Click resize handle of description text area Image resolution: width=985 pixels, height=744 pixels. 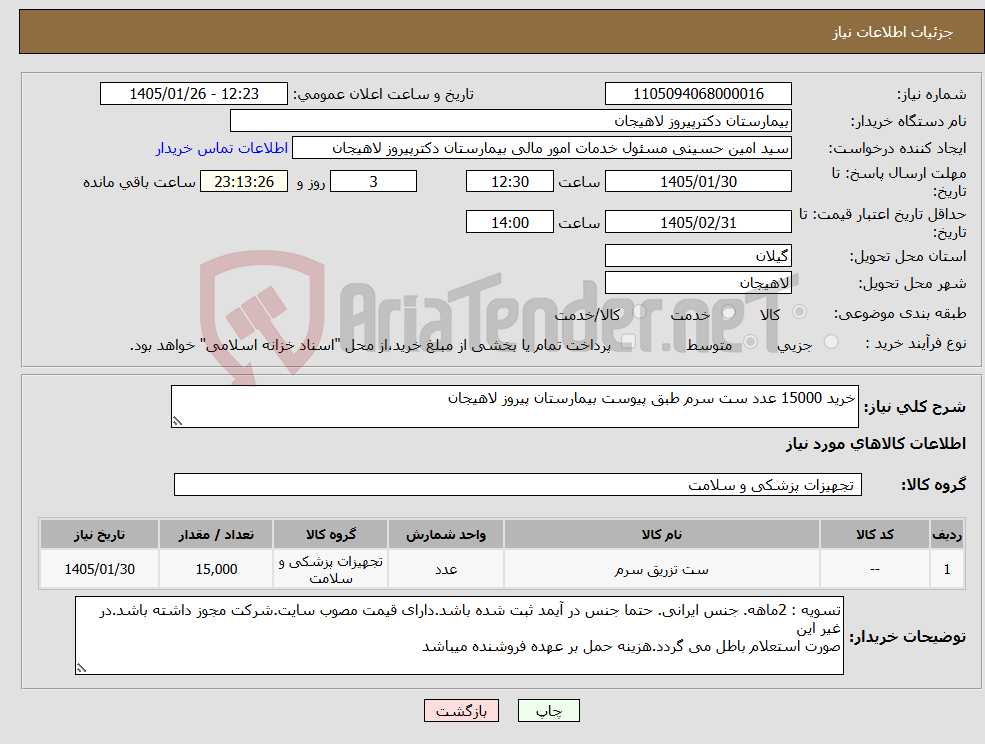click(177, 422)
